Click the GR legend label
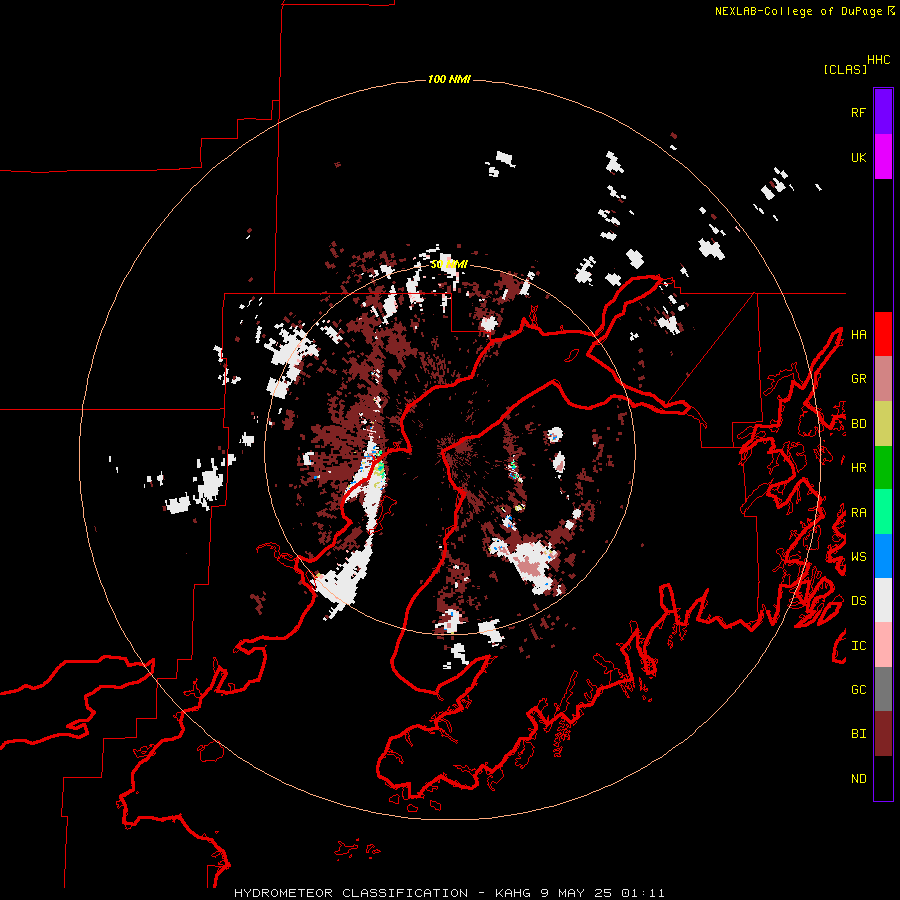Image resolution: width=900 pixels, height=900 pixels. [858, 379]
